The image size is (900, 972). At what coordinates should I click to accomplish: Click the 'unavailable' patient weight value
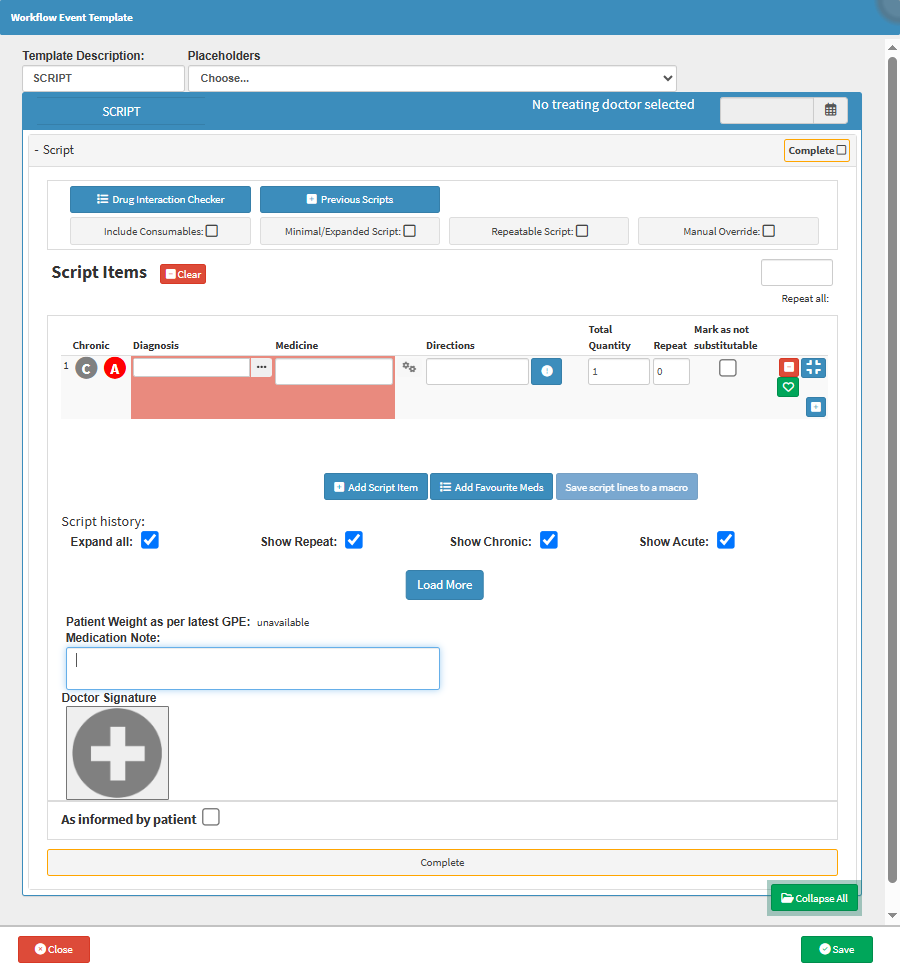click(283, 622)
